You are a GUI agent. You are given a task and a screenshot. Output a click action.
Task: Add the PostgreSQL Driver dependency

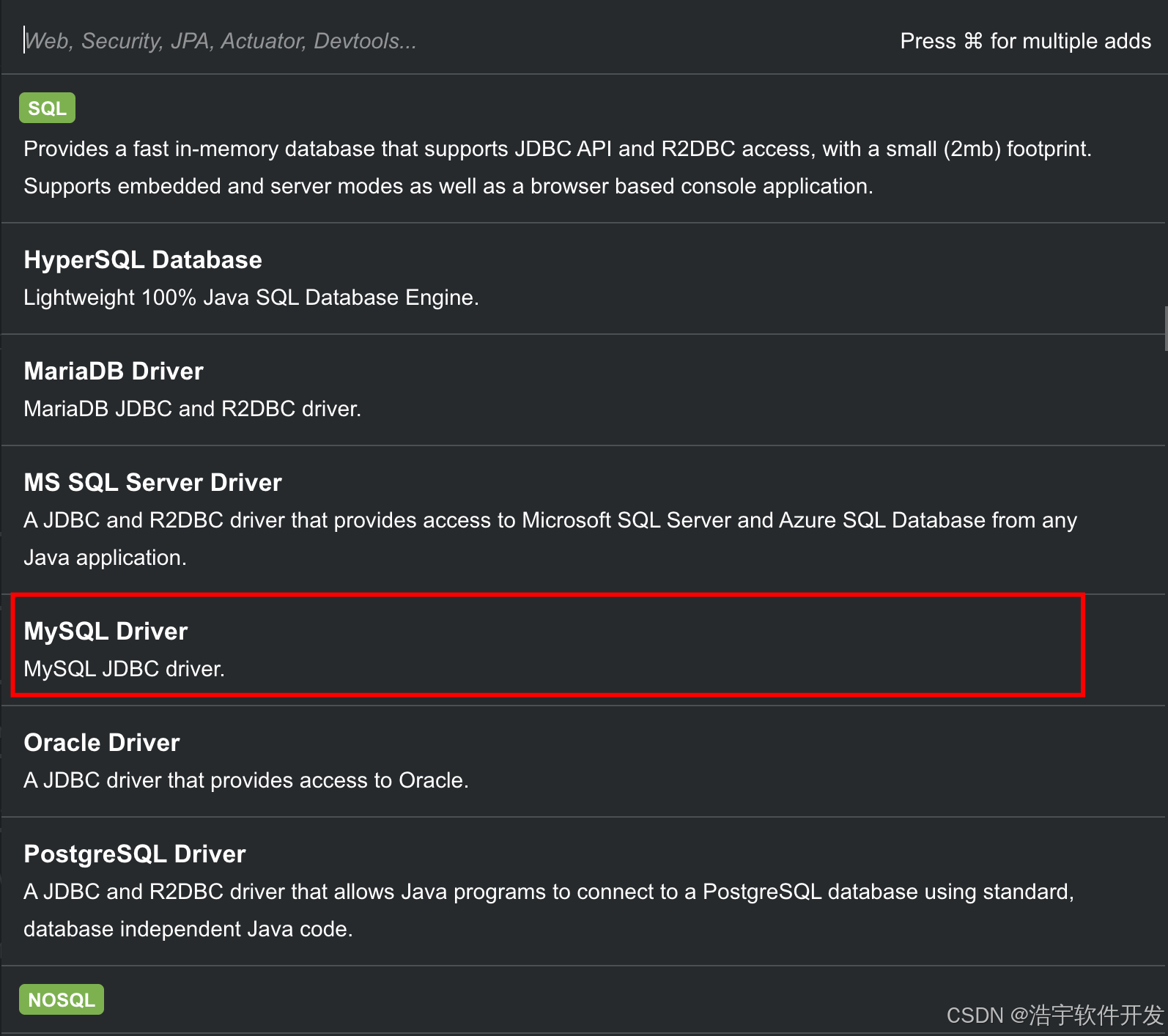583,891
